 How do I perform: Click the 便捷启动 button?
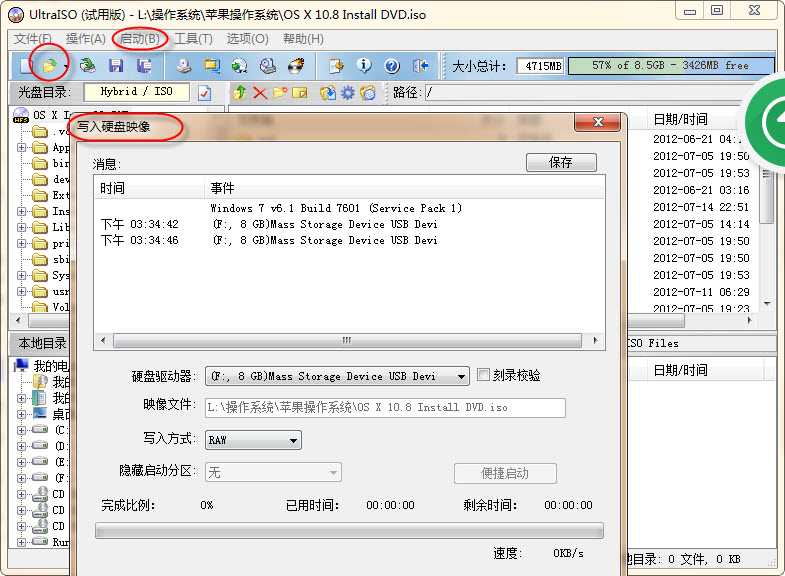[505, 473]
